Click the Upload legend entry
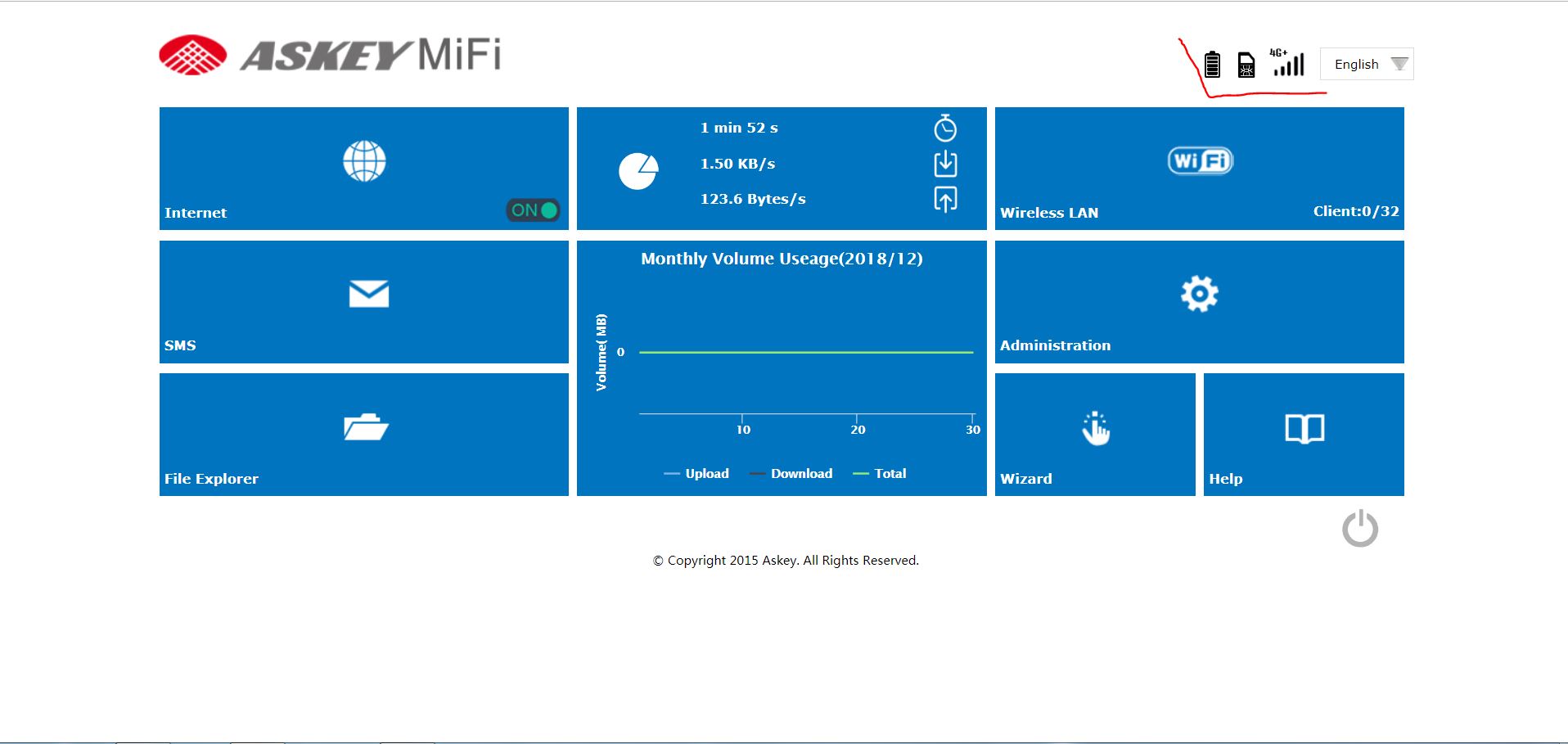1568x744 pixels. pos(696,473)
